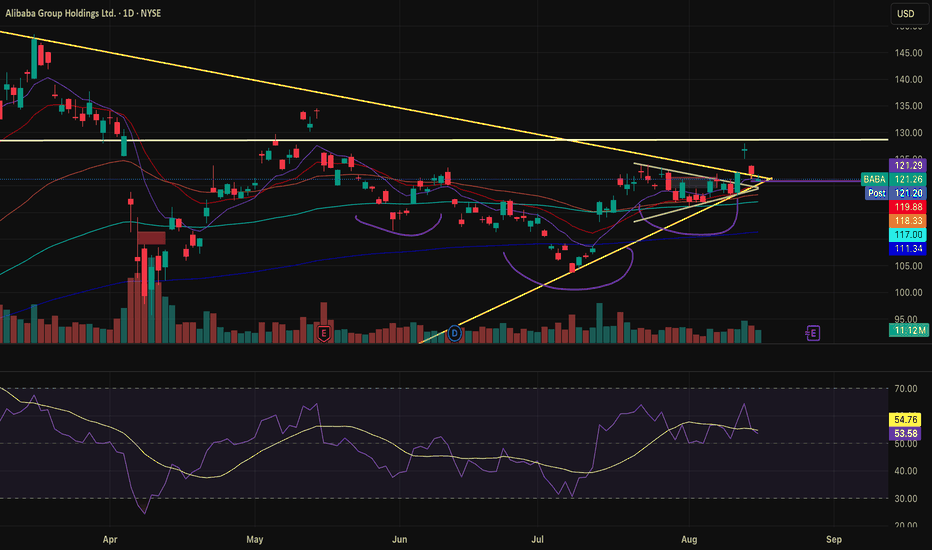Image resolution: width=932 pixels, height=550 pixels.
Task: Click the Aug date on time axis
Action: coord(689,539)
